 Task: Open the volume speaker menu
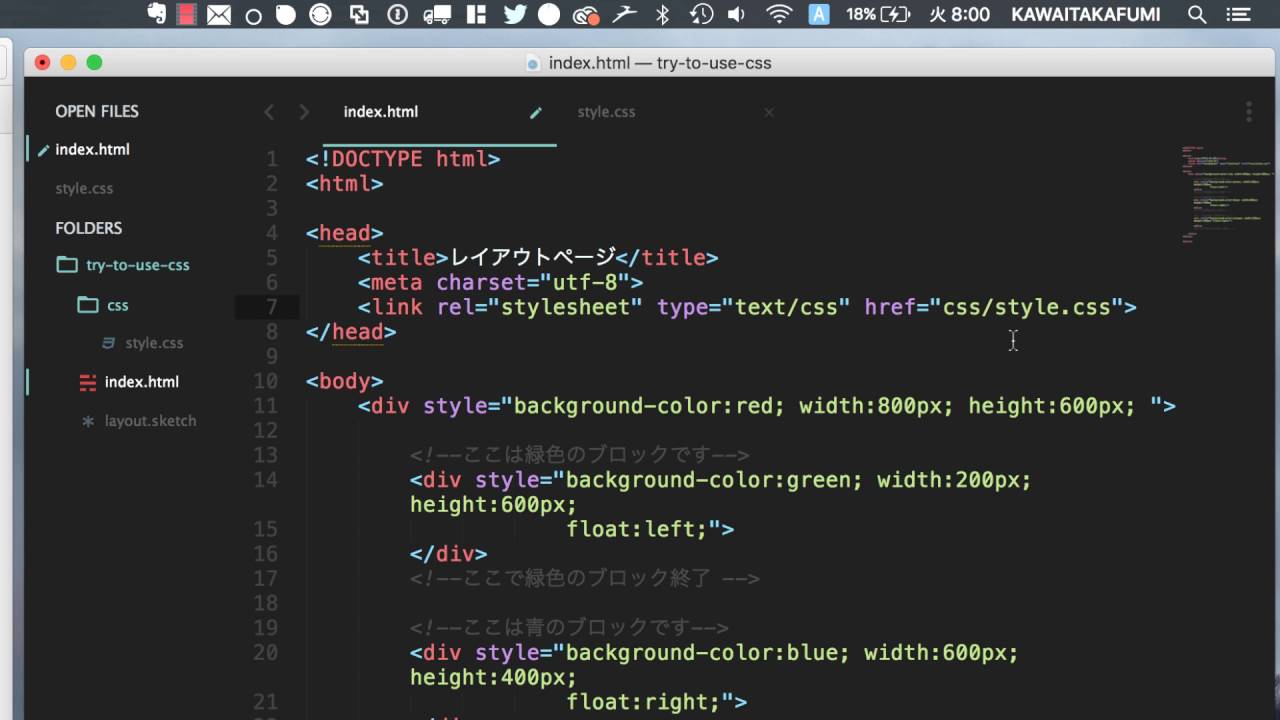coord(736,14)
